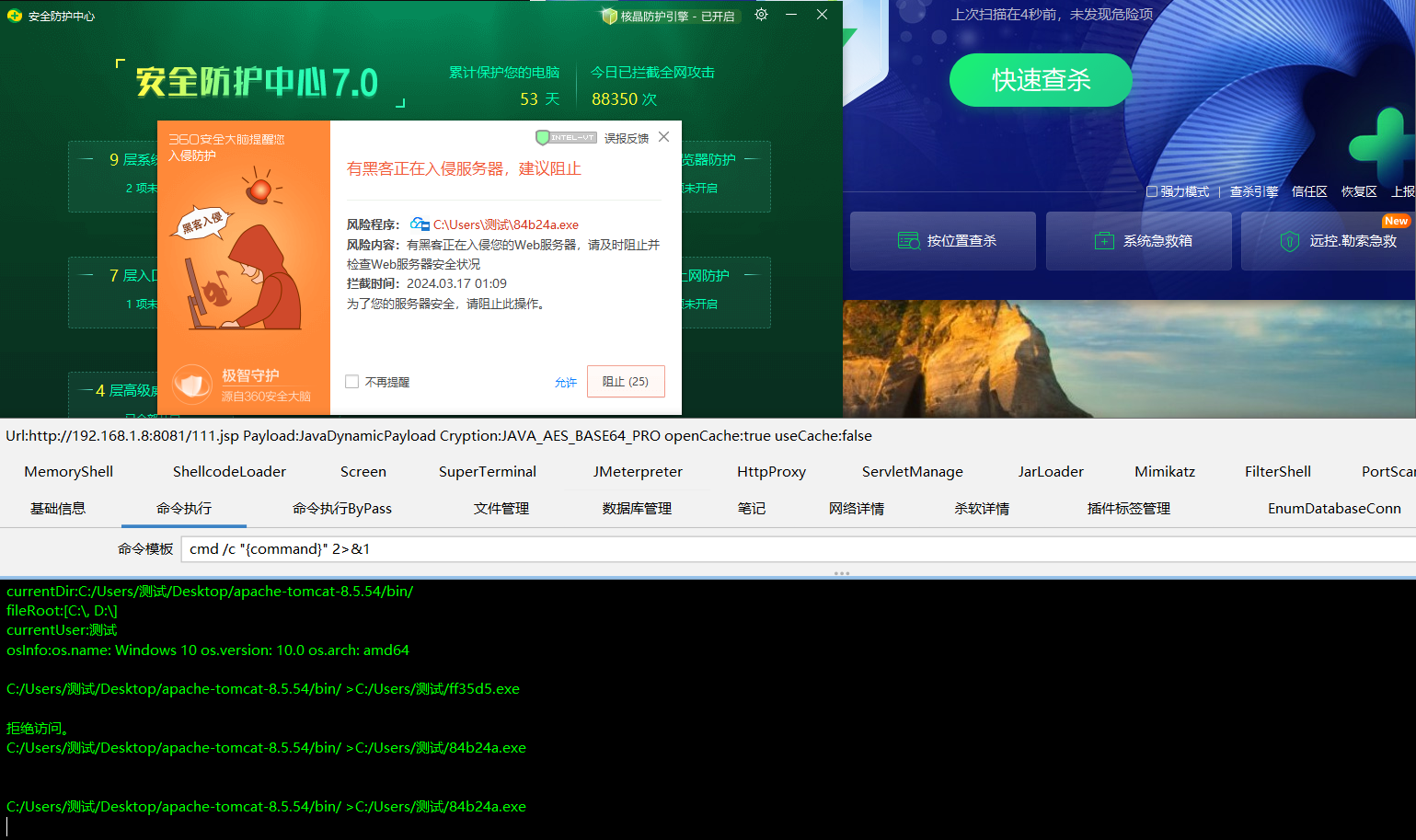Open the 信任区 trust zone link
Viewport: 1416px width, 840px height.
(x=1308, y=191)
